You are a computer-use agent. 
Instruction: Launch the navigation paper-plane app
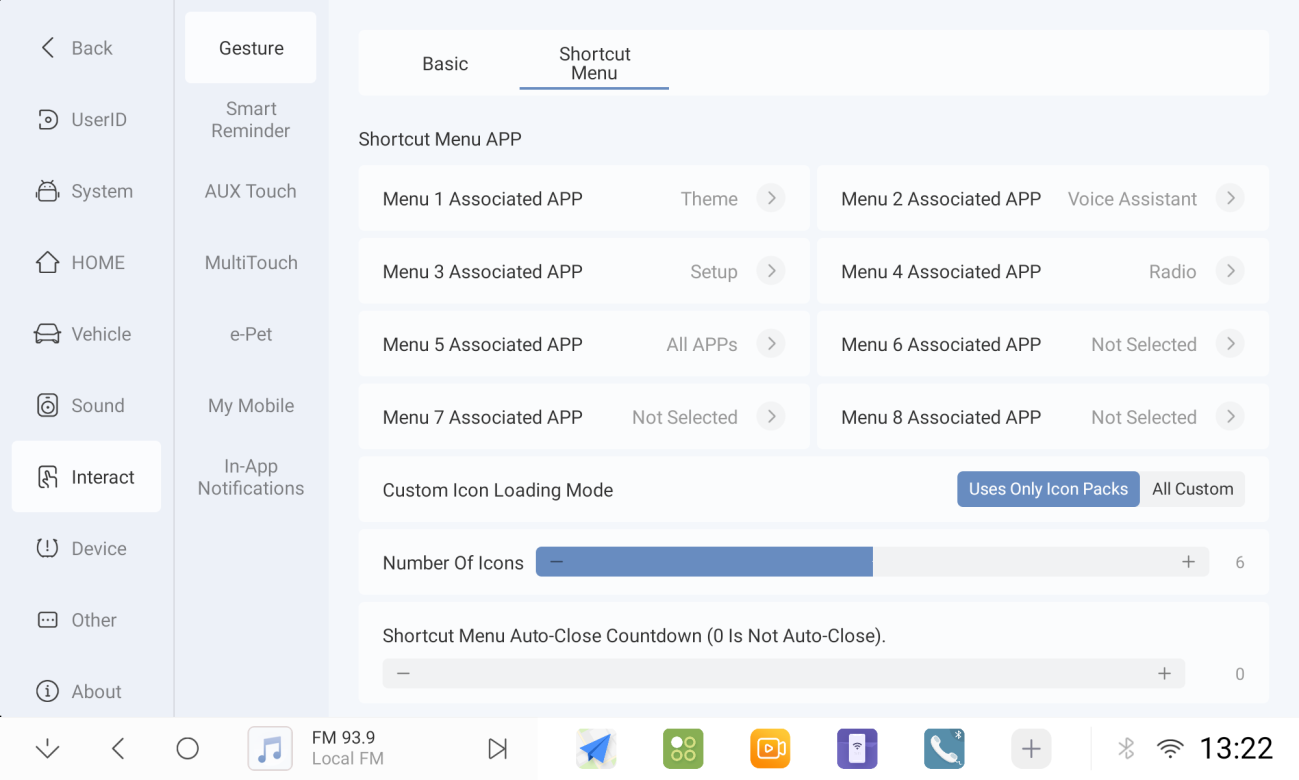(x=596, y=749)
